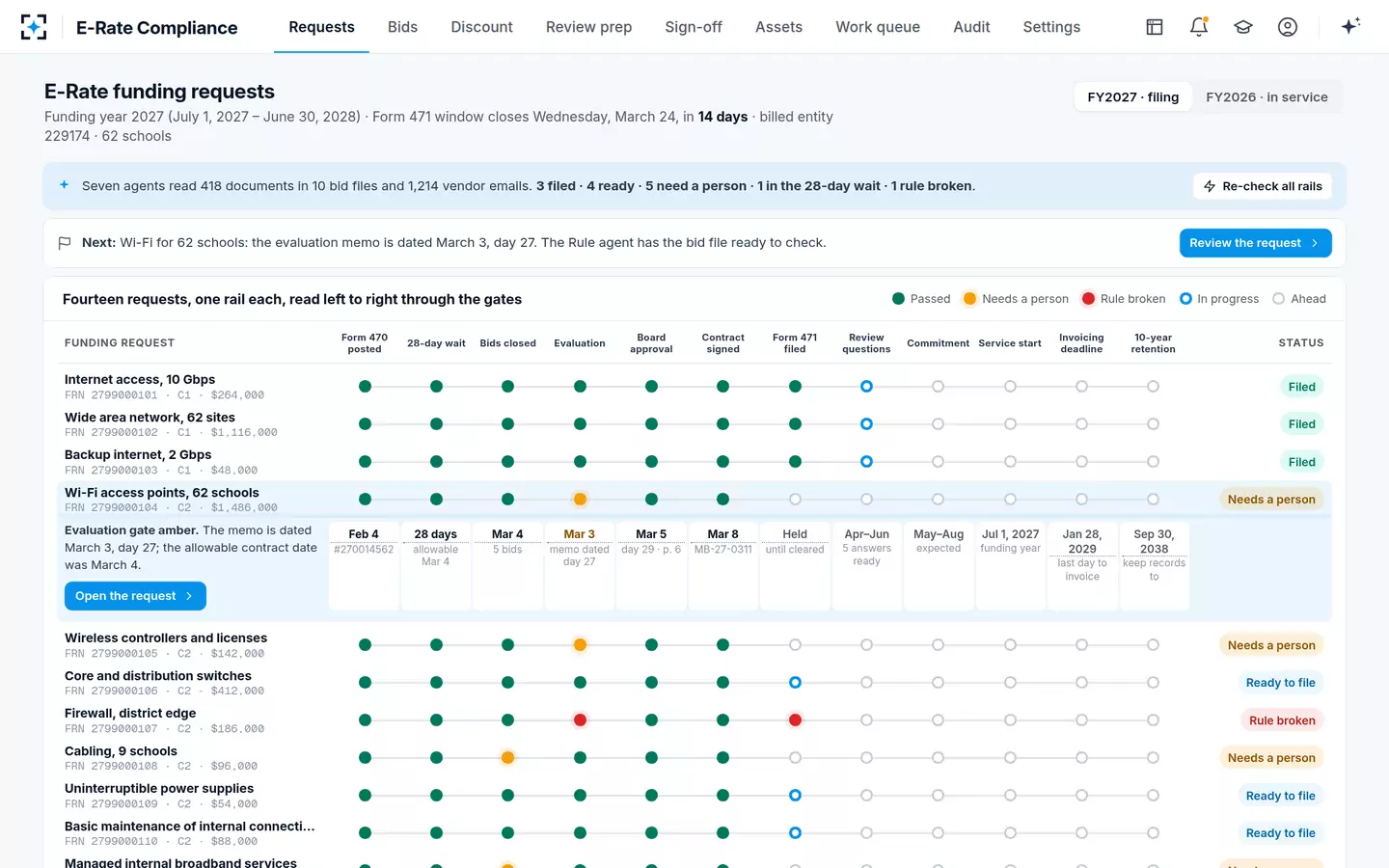The image size is (1389, 868).
Task: Click the E-Rate Compliance logo icon
Action: [x=34, y=27]
